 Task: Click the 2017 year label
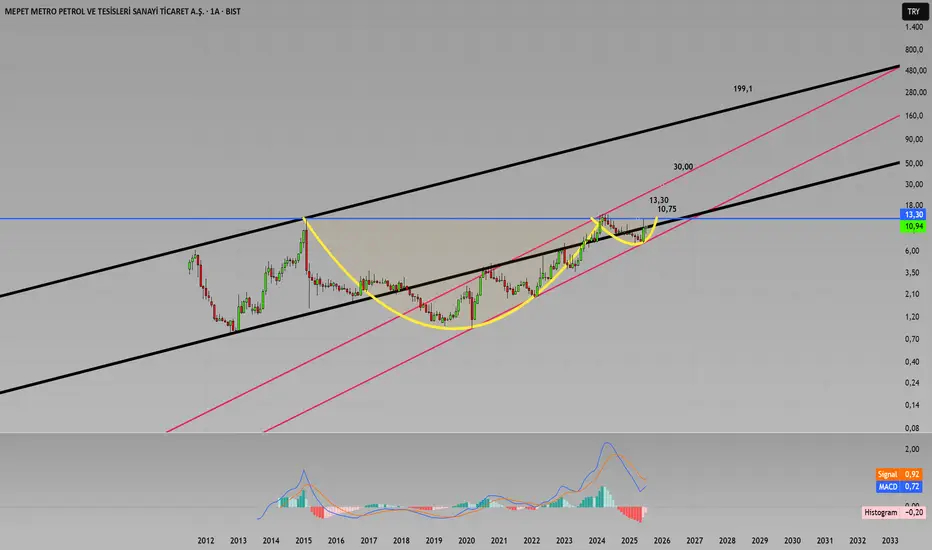(369, 541)
